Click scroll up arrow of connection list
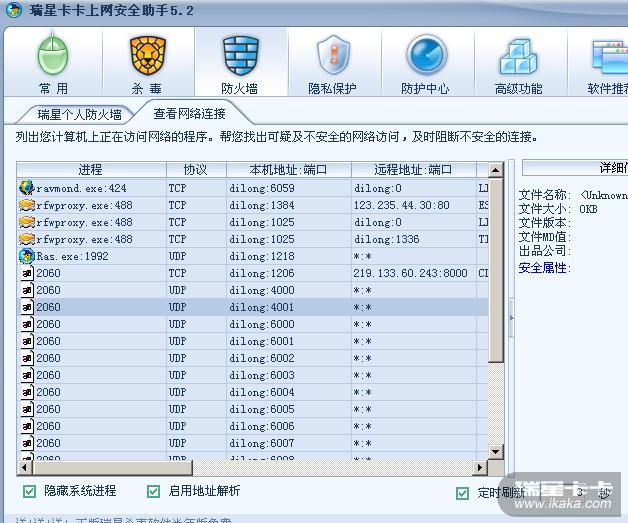This screenshot has height=523, width=628. [x=495, y=170]
